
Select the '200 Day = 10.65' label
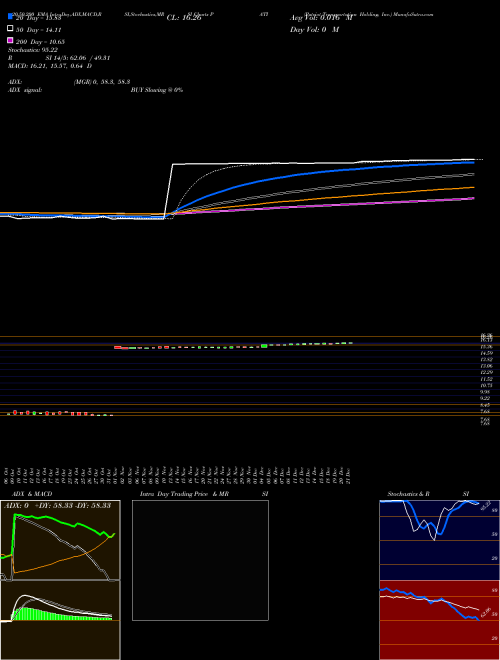point(40,42)
